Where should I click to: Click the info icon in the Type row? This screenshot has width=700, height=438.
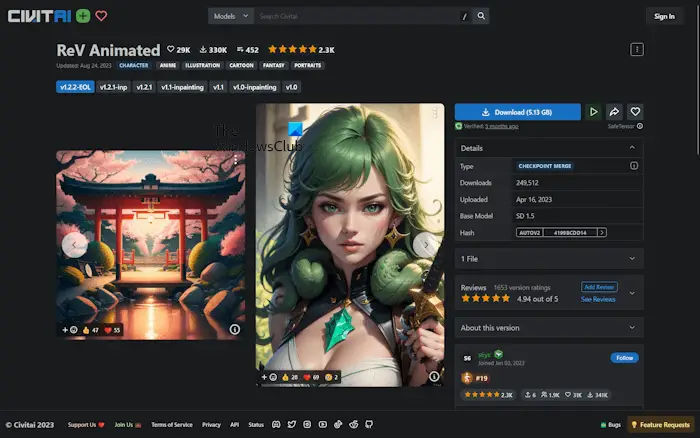[633, 166]
